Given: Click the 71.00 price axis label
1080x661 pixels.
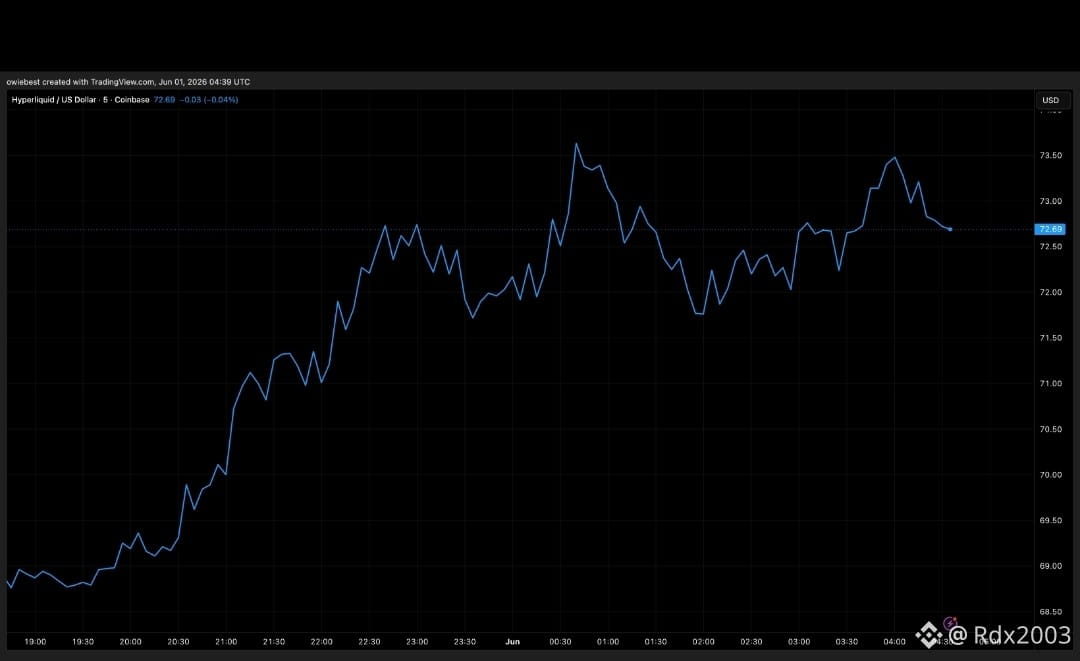Looking at the screenshot, I should tap(1050, 384).
